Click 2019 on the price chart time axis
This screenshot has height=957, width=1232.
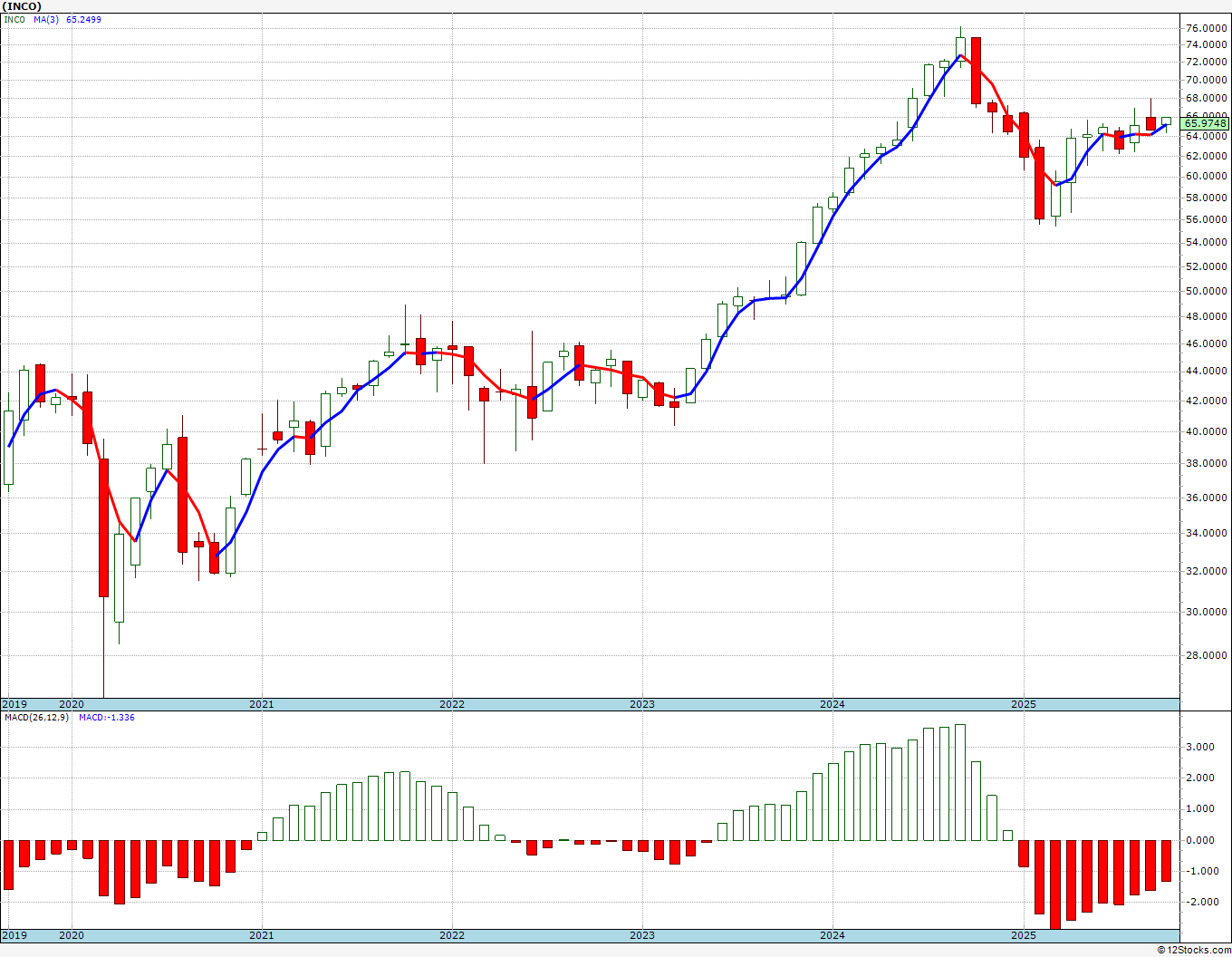tap(14, 704)
